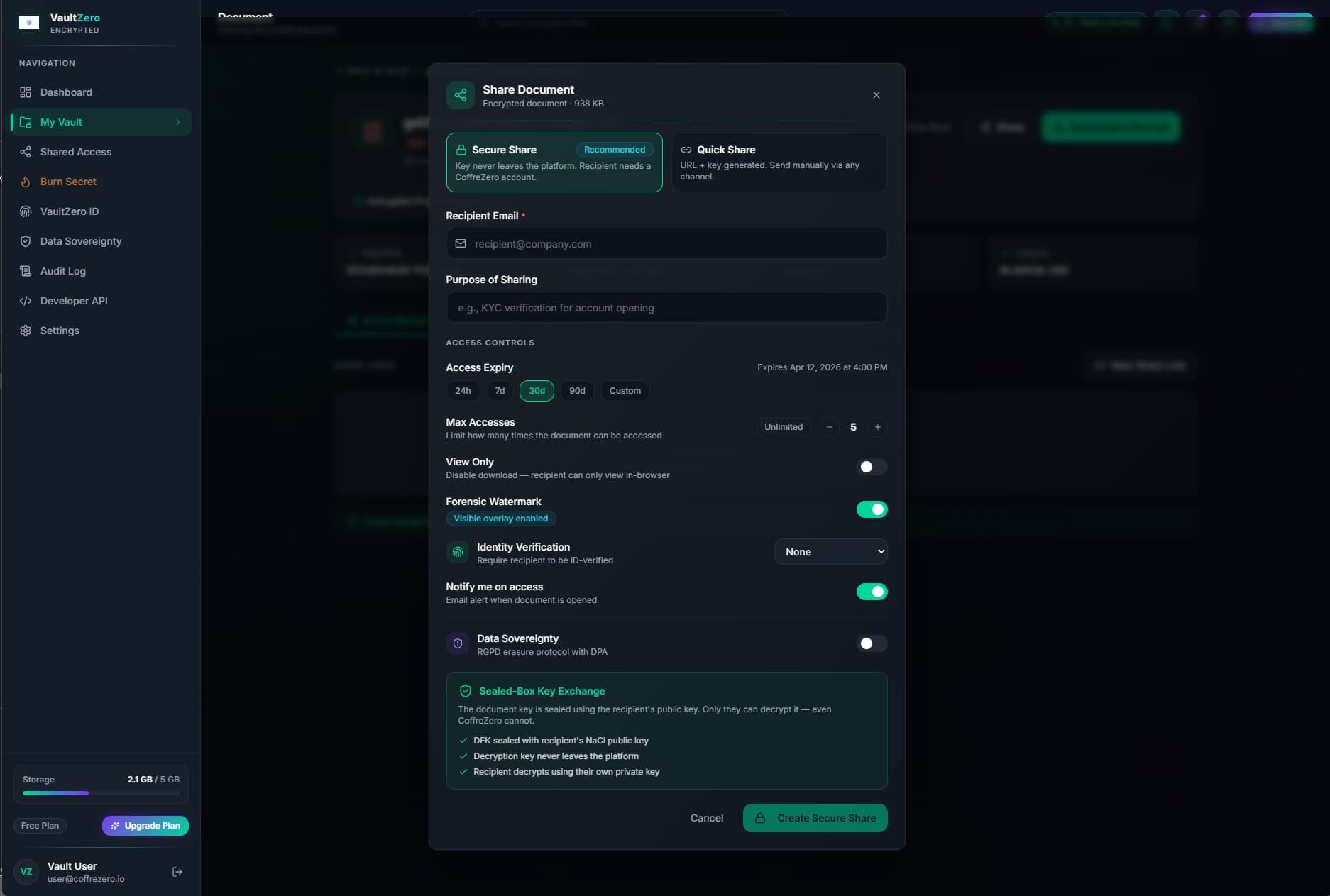Click the Shared Access share icon
Viewport: 1330px width, 896px height.
pyautogui.click(x=26, y=152)
